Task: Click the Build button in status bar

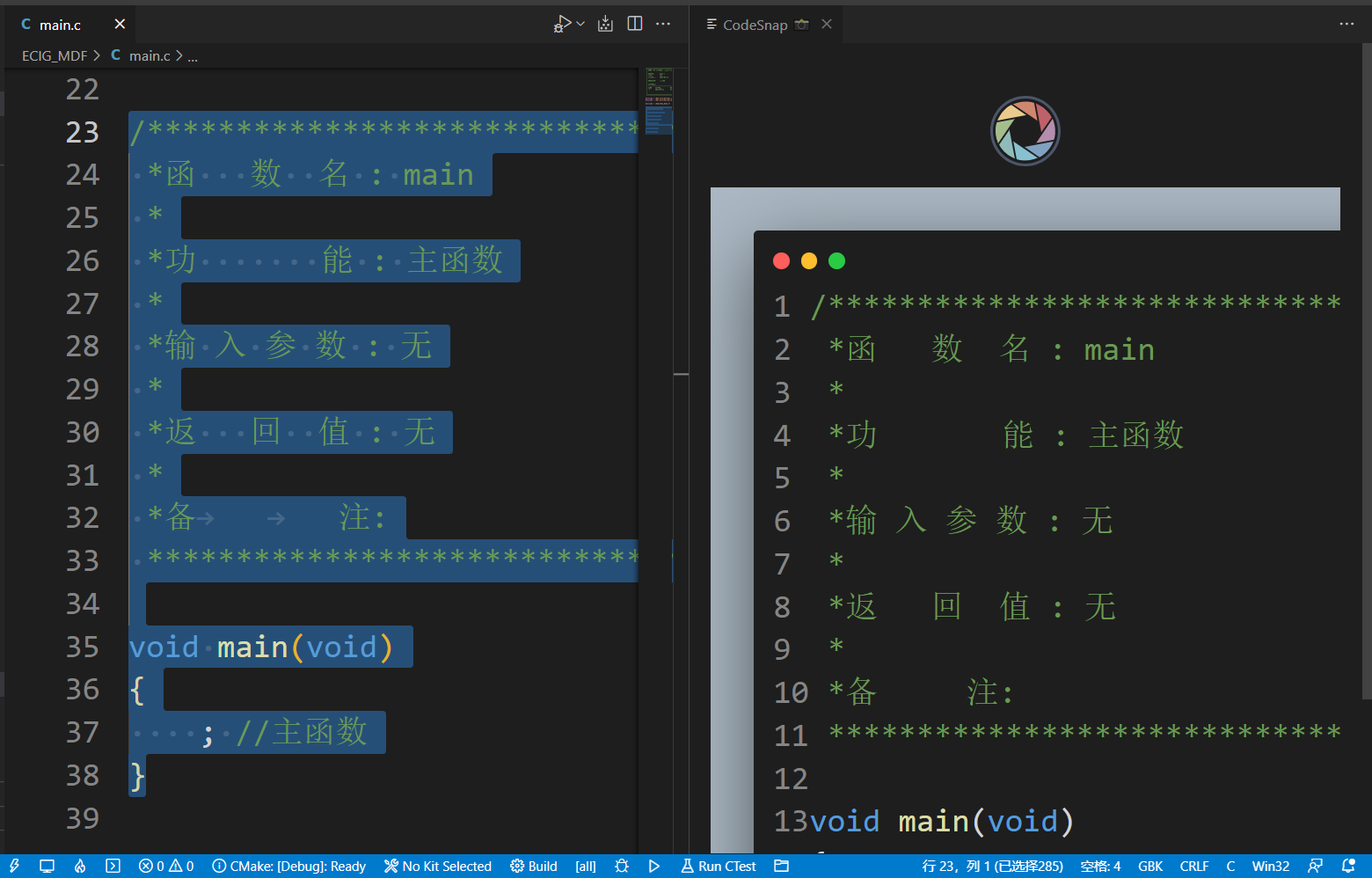Action: [x=534, y=866]
